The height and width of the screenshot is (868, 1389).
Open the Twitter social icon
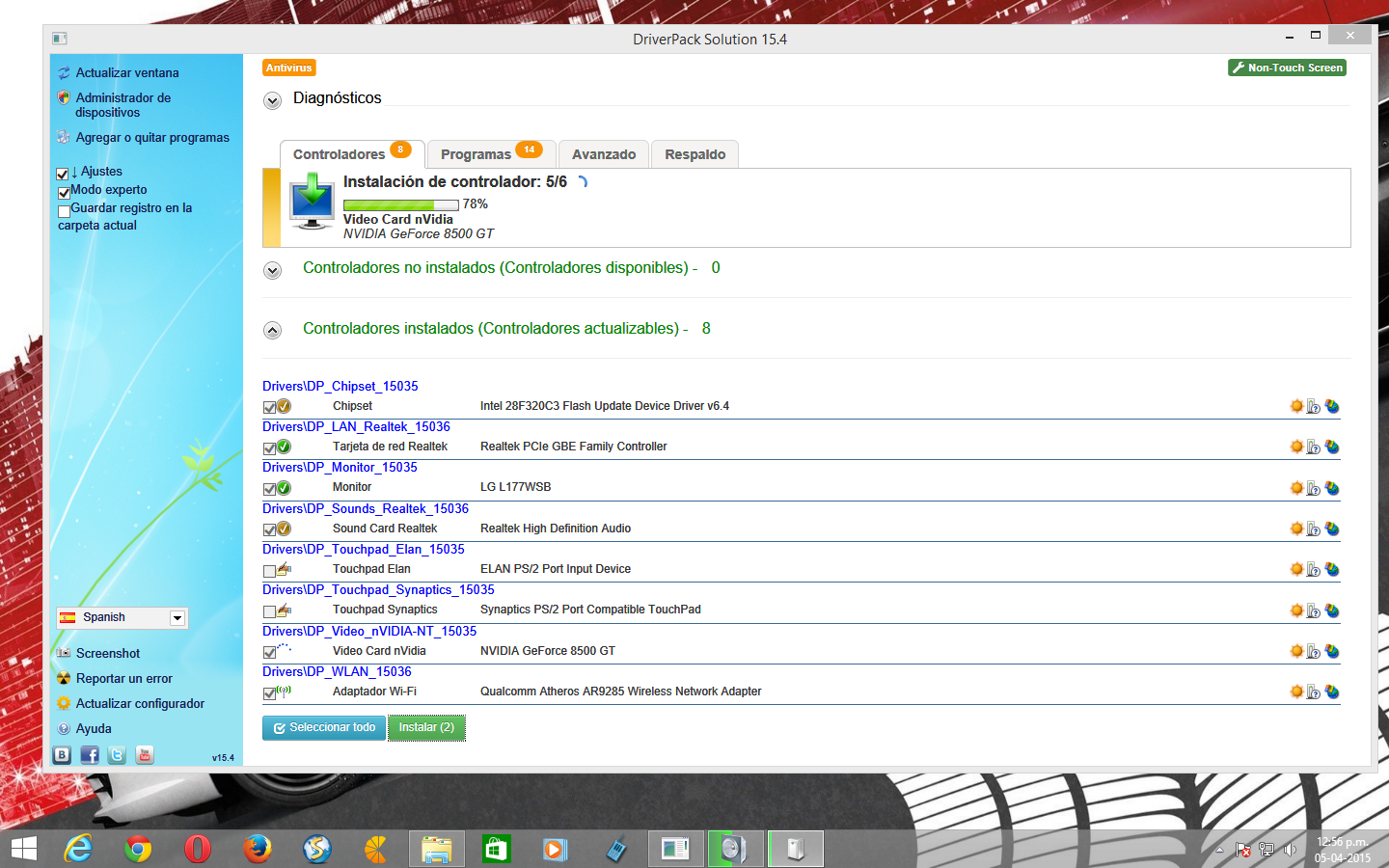pyautogui.click(x=117, y=755)
